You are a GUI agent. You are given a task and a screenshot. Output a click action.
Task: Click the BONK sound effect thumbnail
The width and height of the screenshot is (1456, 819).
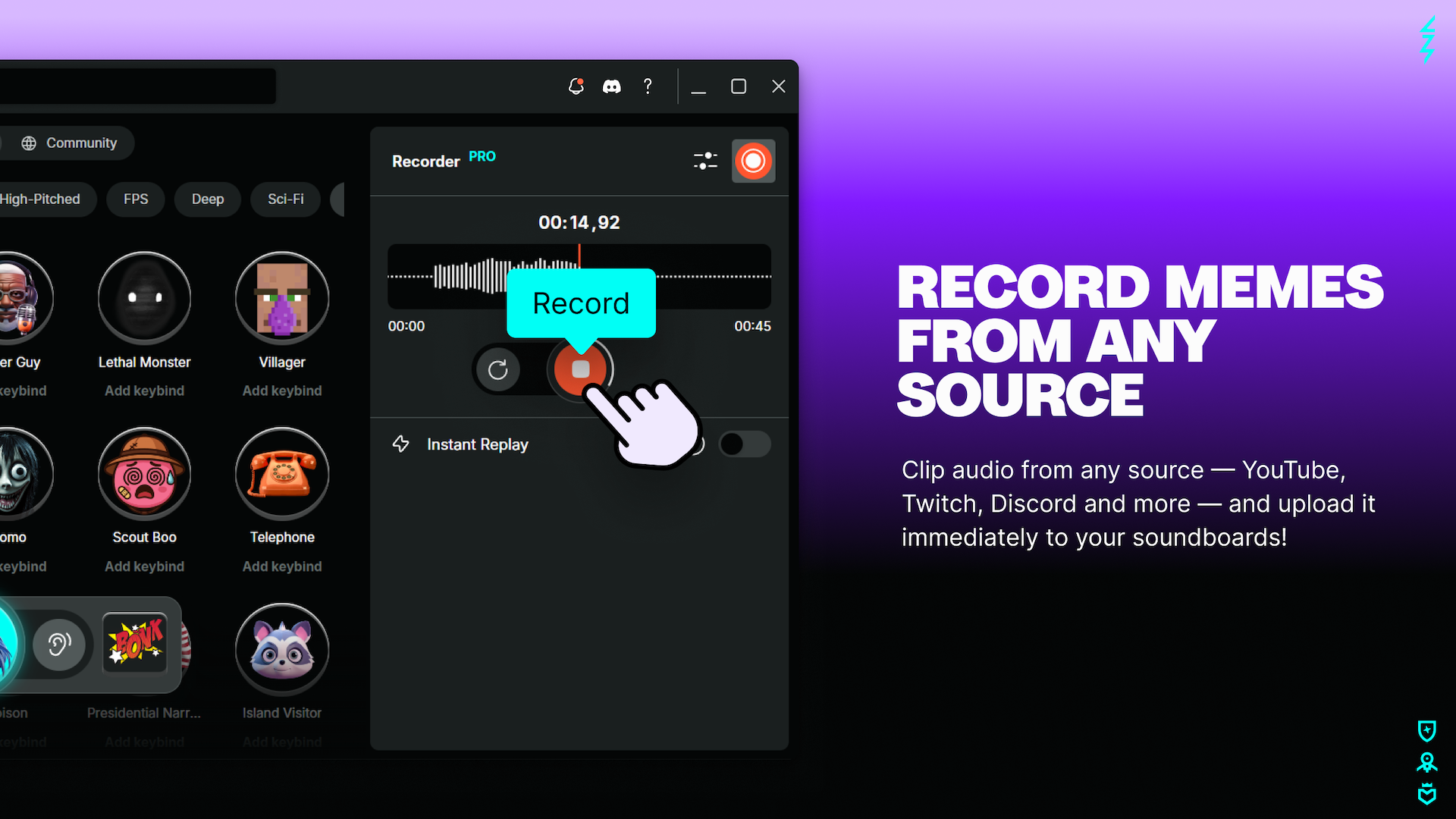[135, 643]
